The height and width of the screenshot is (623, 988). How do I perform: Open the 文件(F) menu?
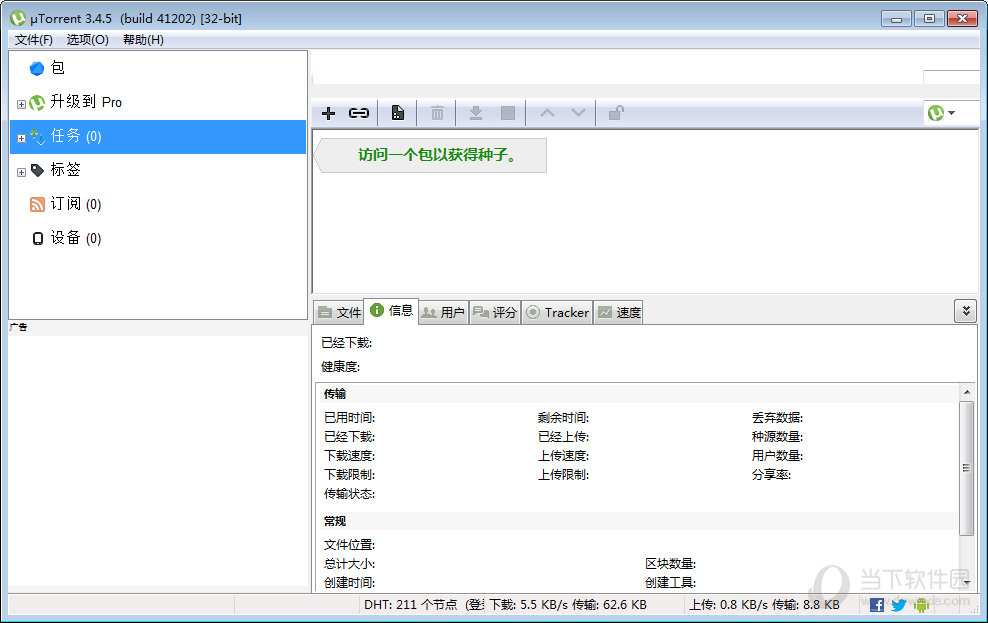pos(33,40)
